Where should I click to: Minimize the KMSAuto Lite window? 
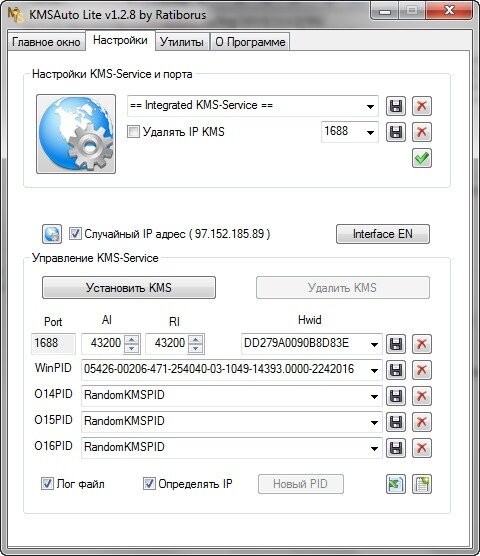(385, 11)
